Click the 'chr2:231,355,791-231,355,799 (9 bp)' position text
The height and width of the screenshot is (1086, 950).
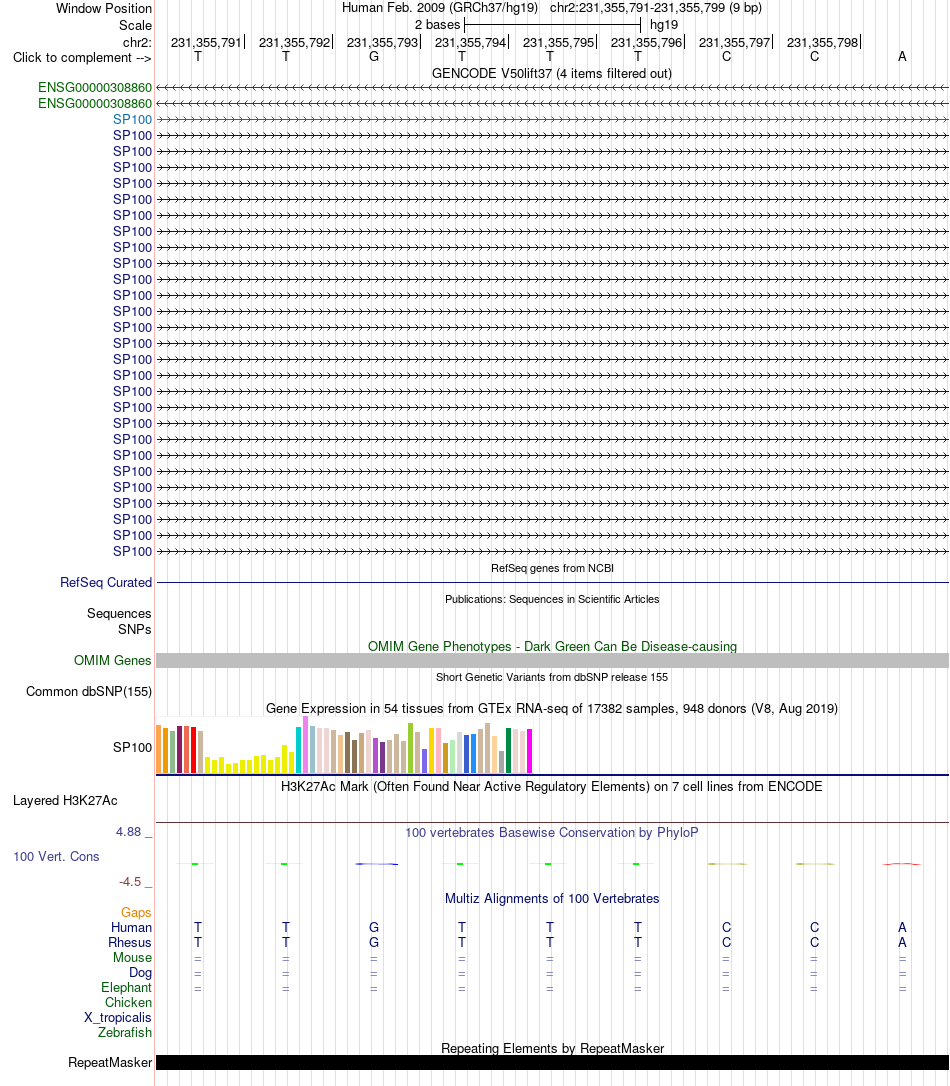pos(656,8)
